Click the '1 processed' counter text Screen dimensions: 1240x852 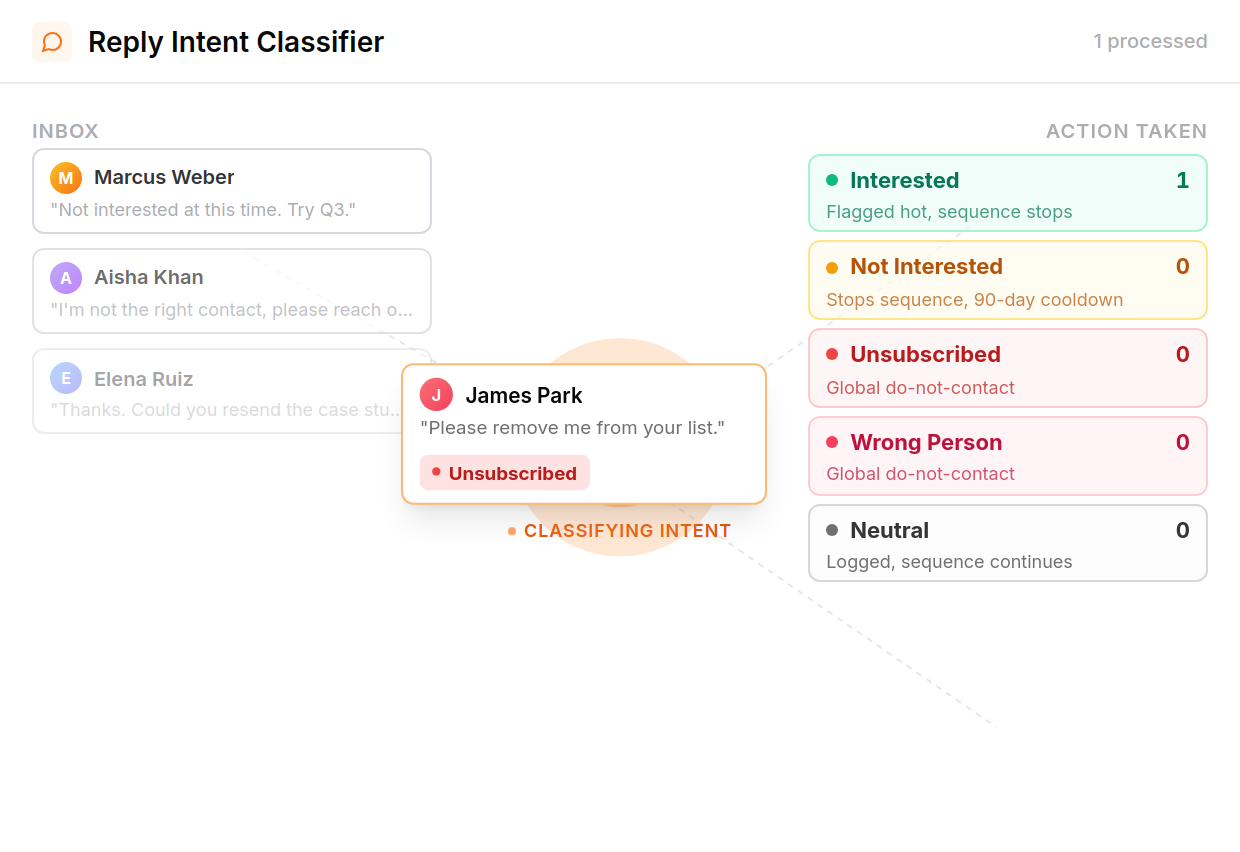pyautogui.click(x=1150, y=41)
